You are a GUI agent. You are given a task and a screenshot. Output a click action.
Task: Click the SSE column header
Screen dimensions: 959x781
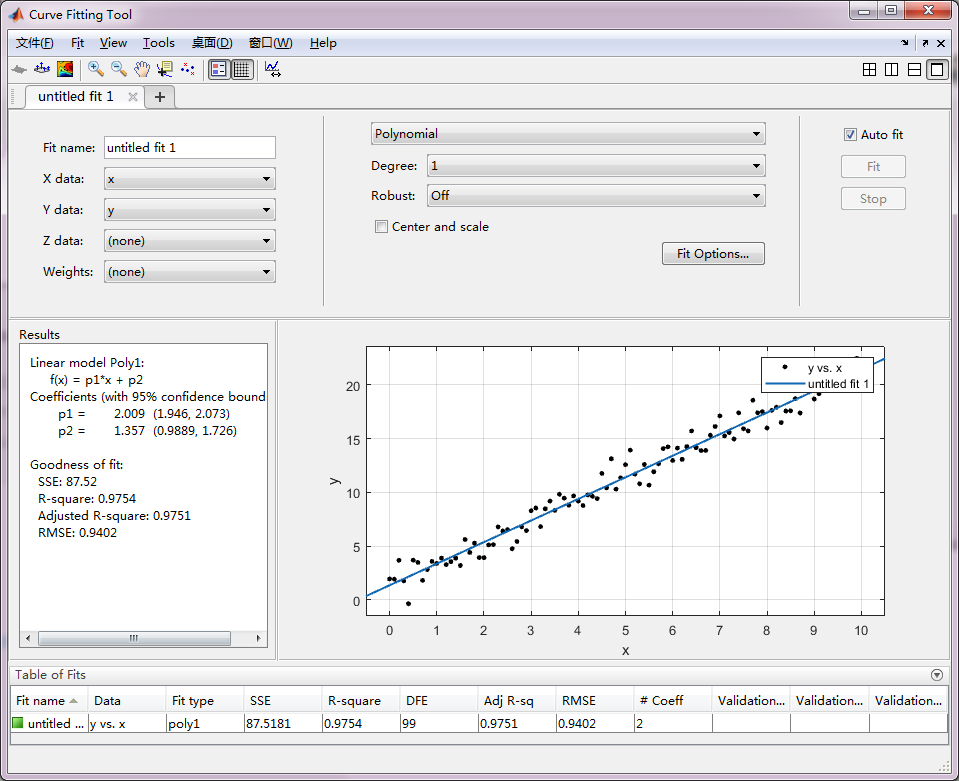pyautogui.click(x=282, y=701)
